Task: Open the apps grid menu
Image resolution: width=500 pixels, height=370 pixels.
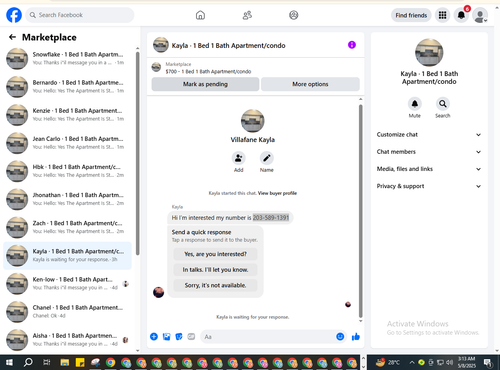Action: click(442, 15)
